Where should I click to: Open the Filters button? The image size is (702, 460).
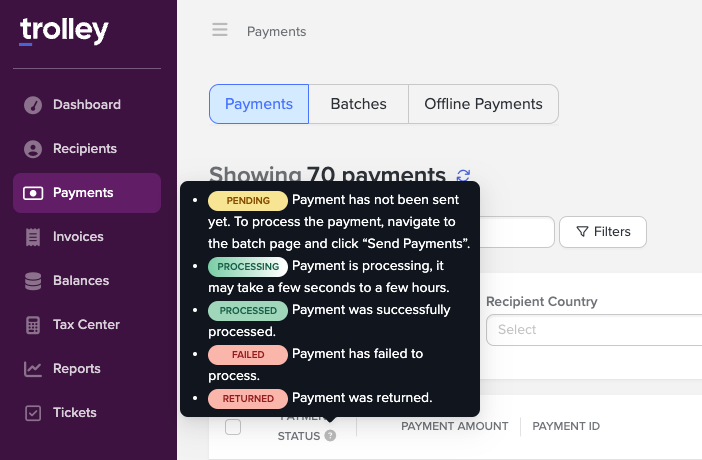tap(603, 232)
